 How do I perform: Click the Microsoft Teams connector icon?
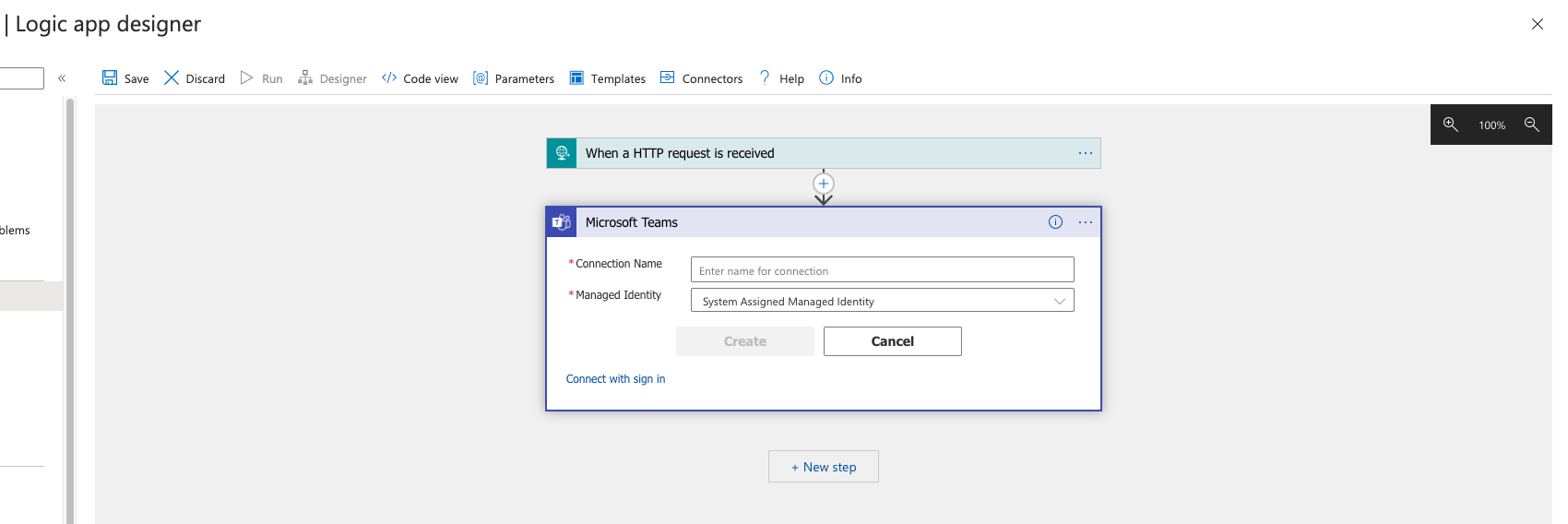pyautogui.click(x=562, y=222)
